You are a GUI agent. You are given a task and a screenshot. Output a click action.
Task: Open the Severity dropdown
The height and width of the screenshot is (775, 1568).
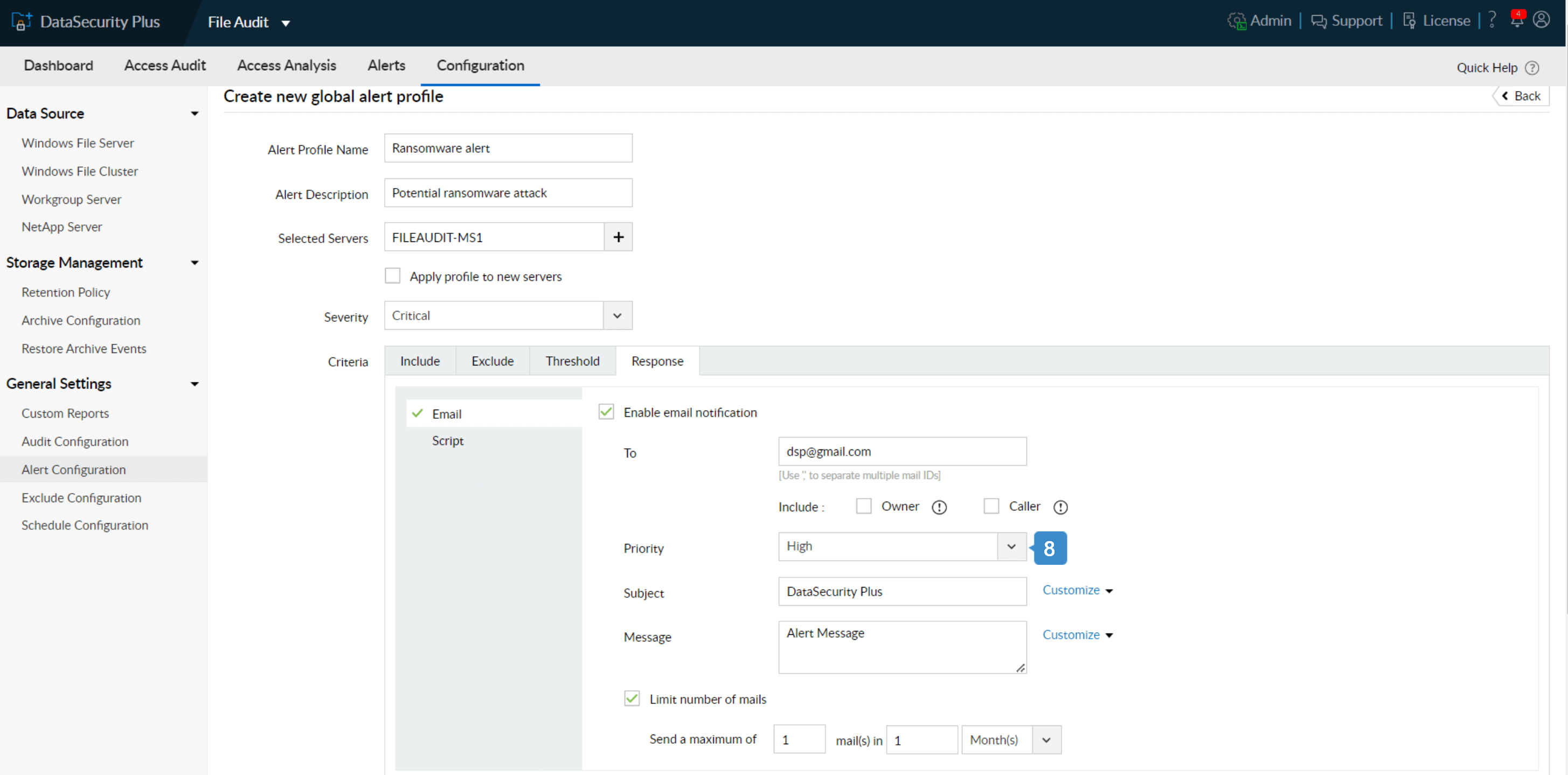617,315
